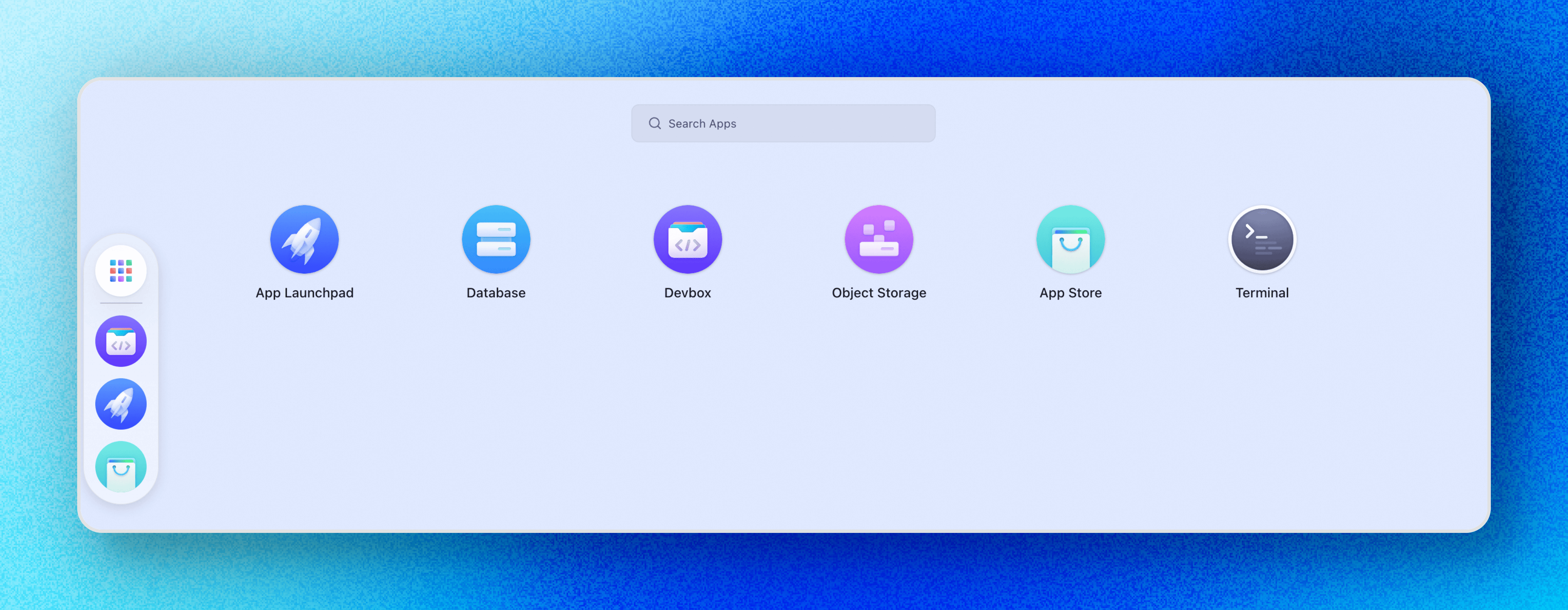Click the "Terminal" label text
The image size is (1568, 610).
(x=1262, y=293)
